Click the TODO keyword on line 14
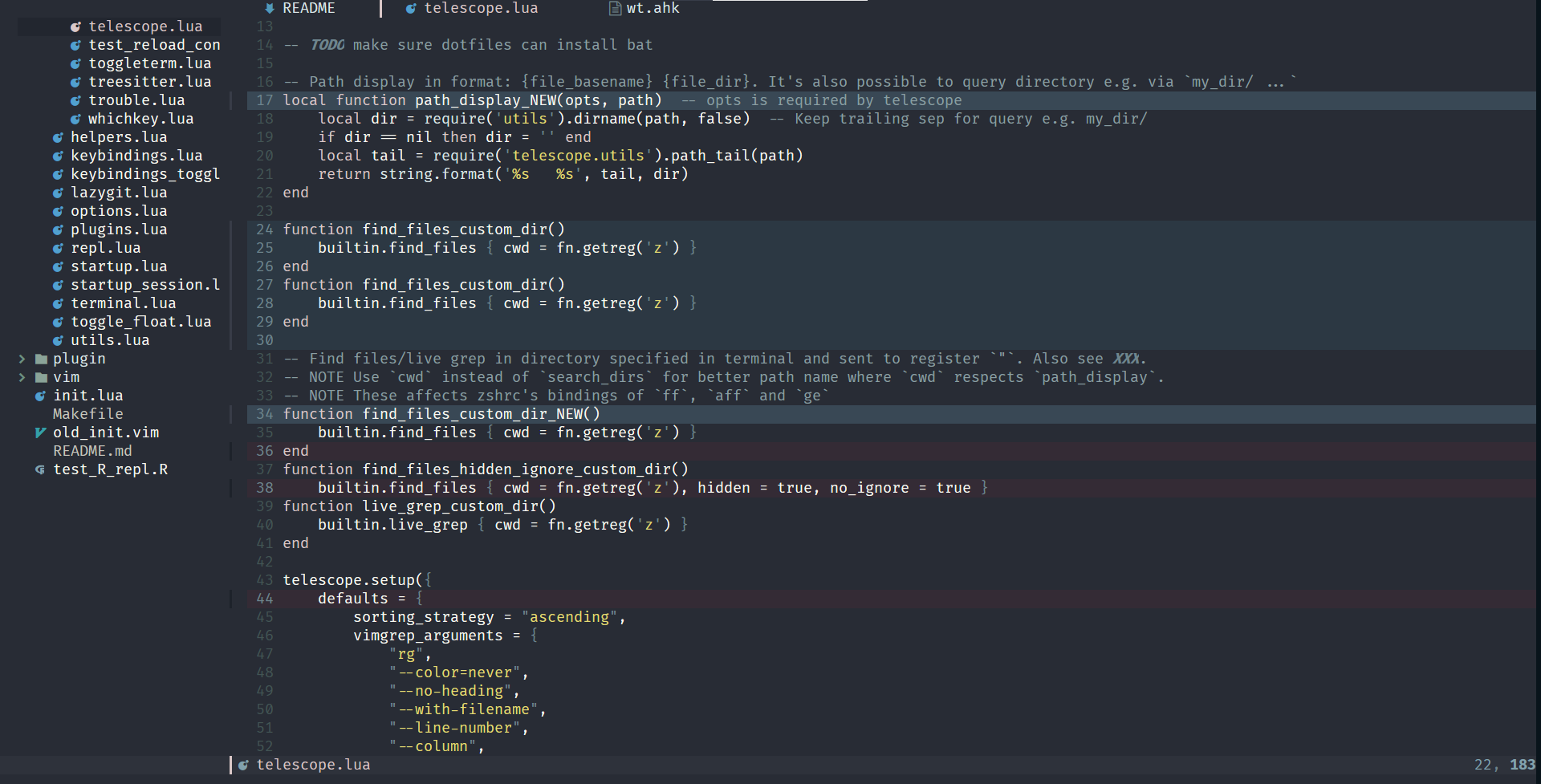1541x784 pixels. (x=327, y=45)
